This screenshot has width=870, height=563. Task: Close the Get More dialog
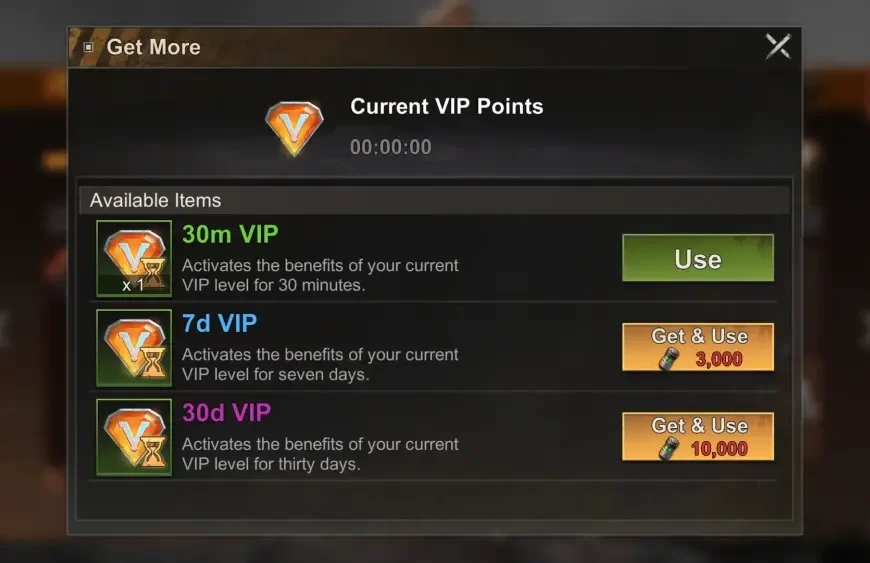778,47
